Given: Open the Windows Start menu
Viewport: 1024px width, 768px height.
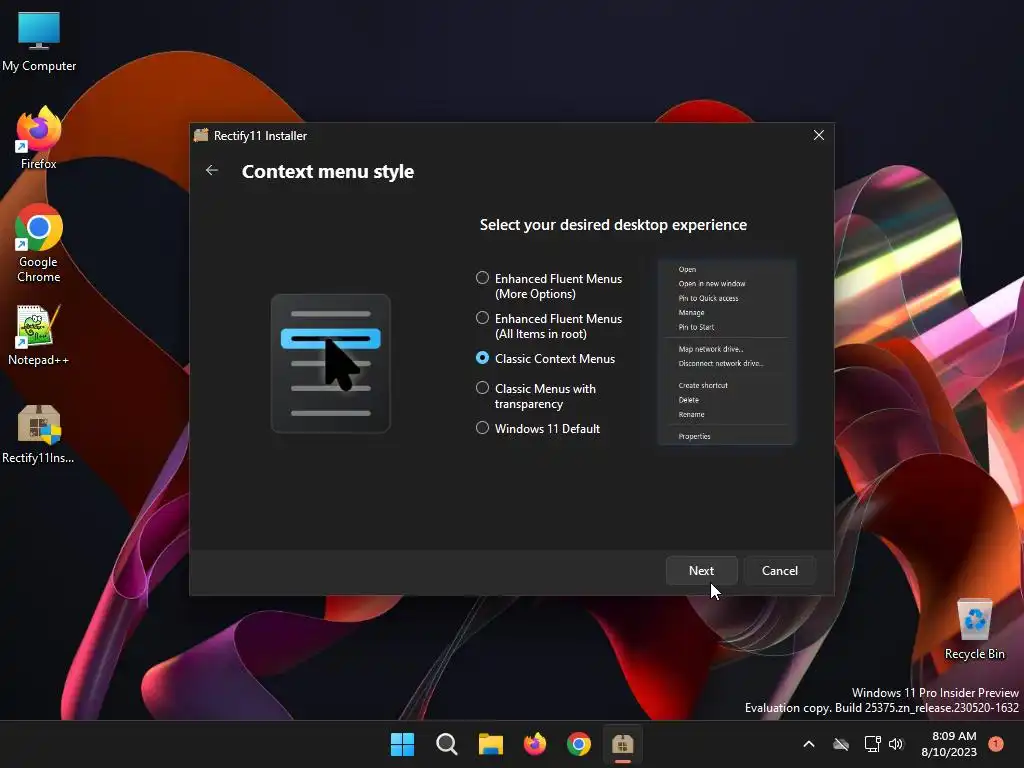Looking at the screenshot, I should 402,744.
